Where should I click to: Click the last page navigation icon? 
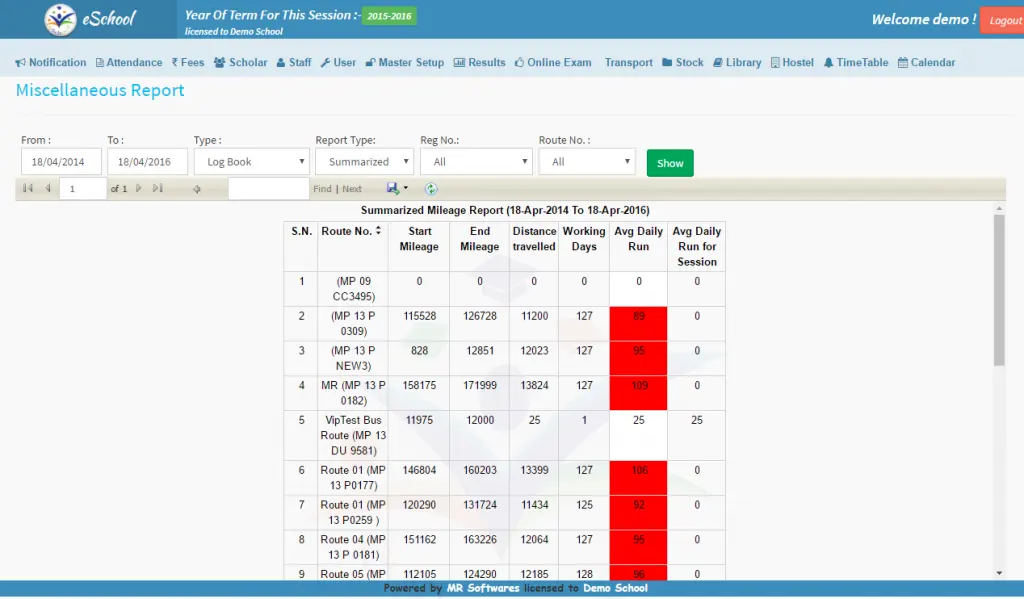pos(157,188)
